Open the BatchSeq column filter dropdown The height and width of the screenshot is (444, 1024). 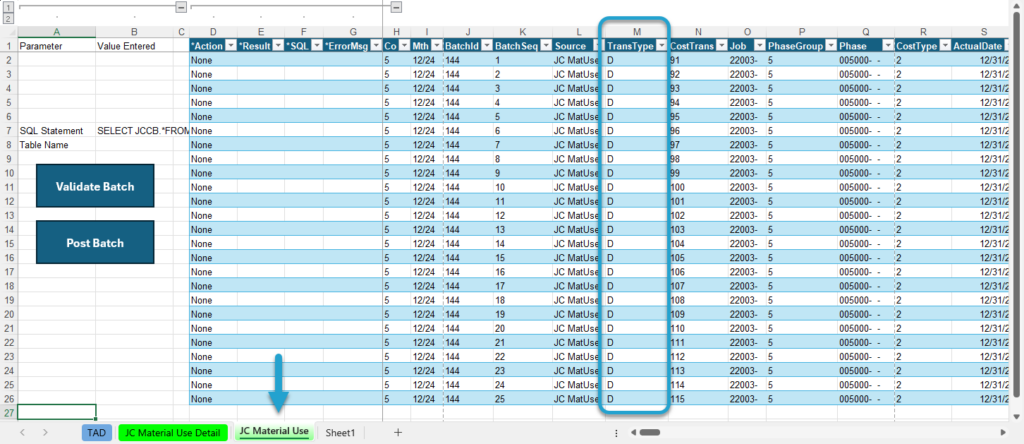tap(545, 46)
